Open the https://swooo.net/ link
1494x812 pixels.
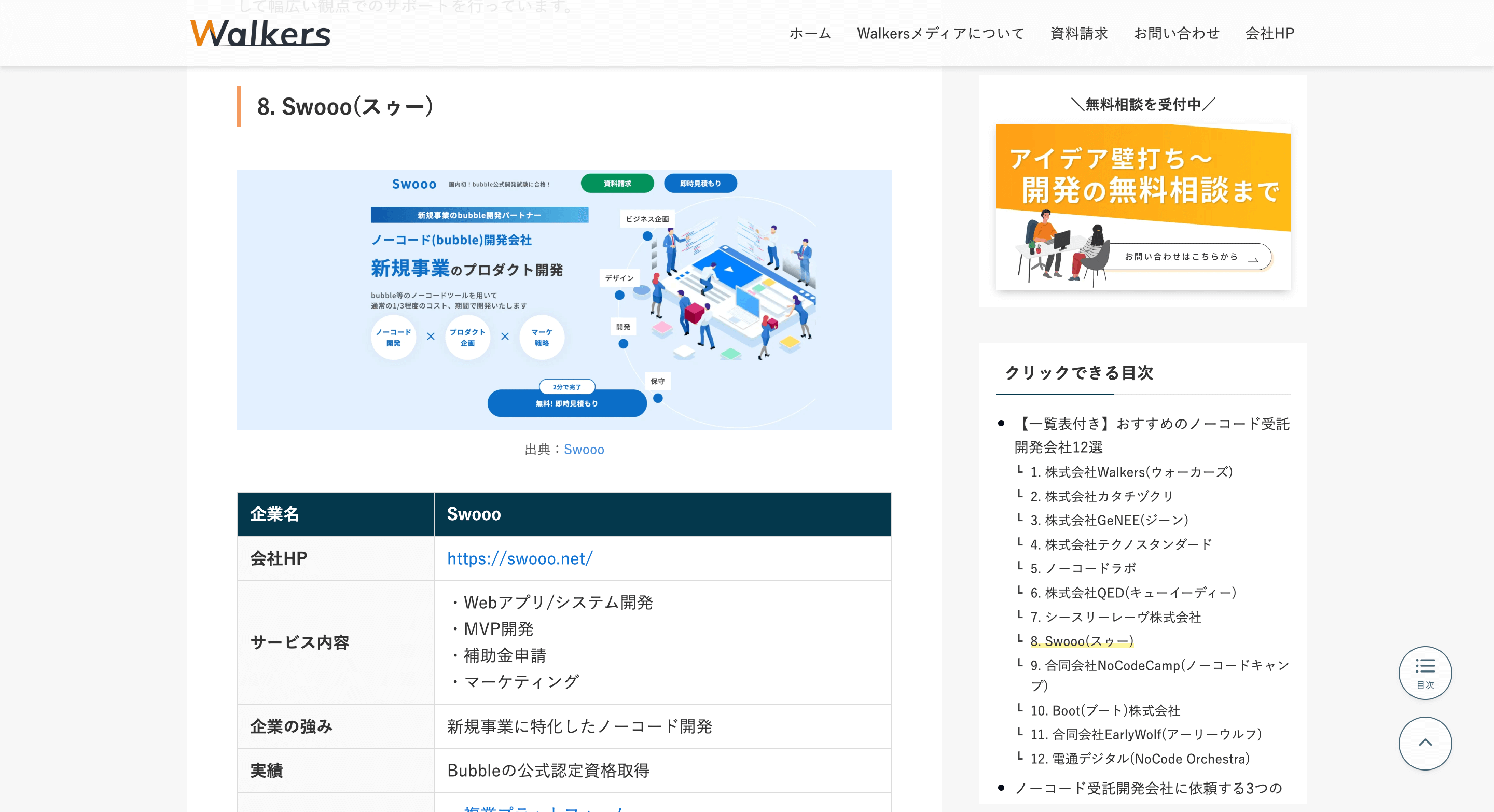[x=520, y=558]
